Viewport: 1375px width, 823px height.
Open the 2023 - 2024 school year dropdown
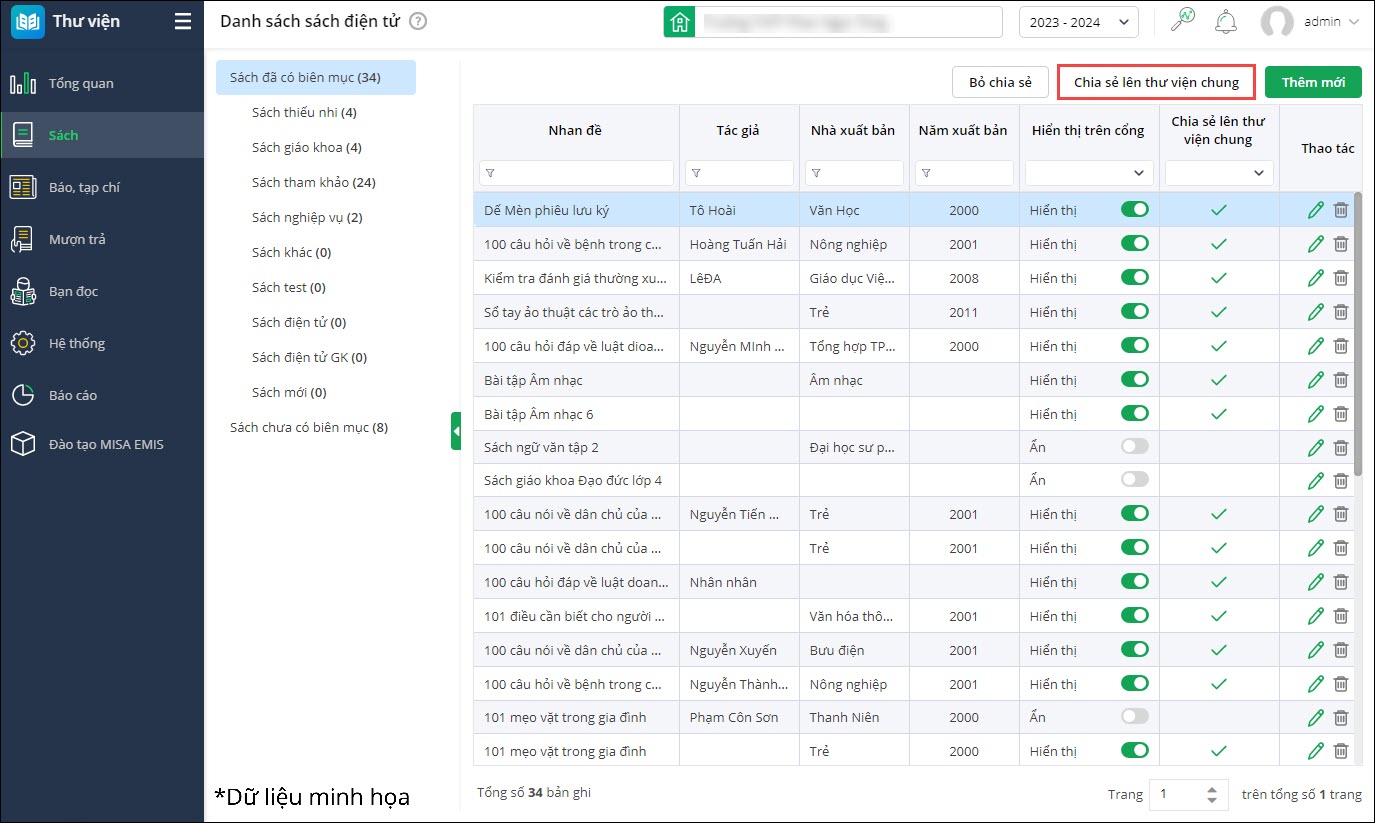click(x=1078, y=22)
